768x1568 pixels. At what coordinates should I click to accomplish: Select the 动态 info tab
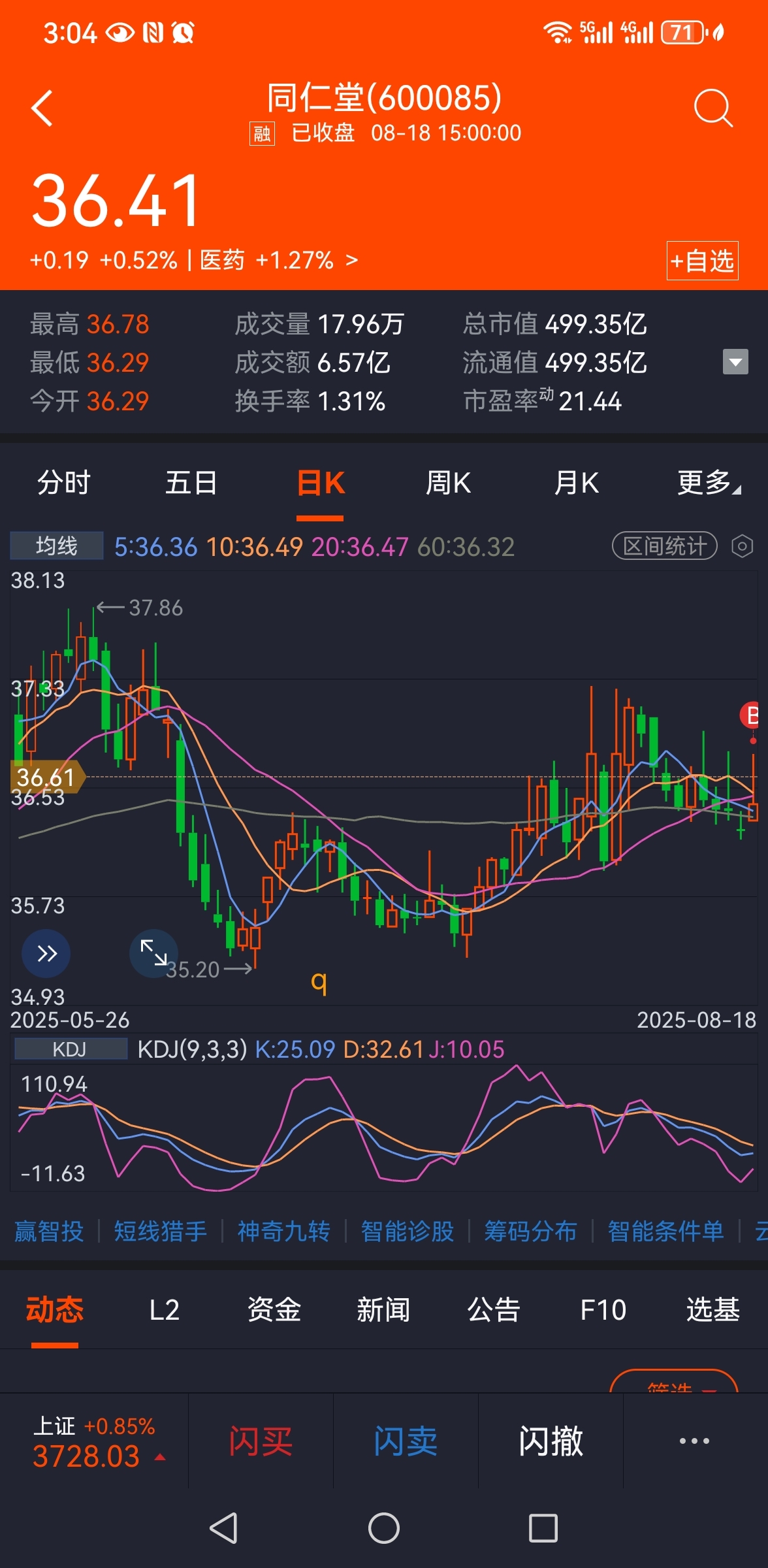click(55, 1310)
